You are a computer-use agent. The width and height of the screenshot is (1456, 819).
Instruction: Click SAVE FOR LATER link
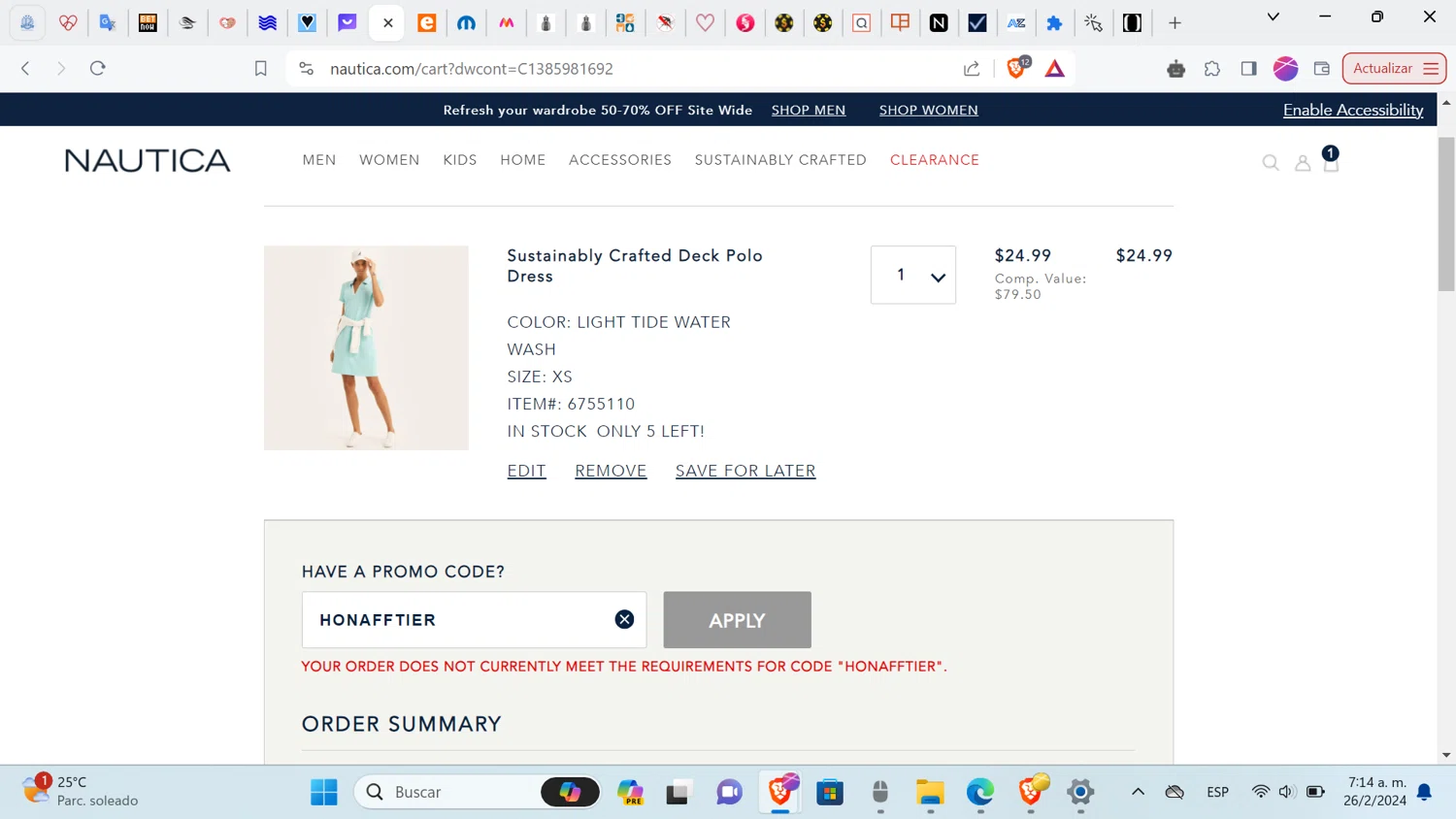745,472
